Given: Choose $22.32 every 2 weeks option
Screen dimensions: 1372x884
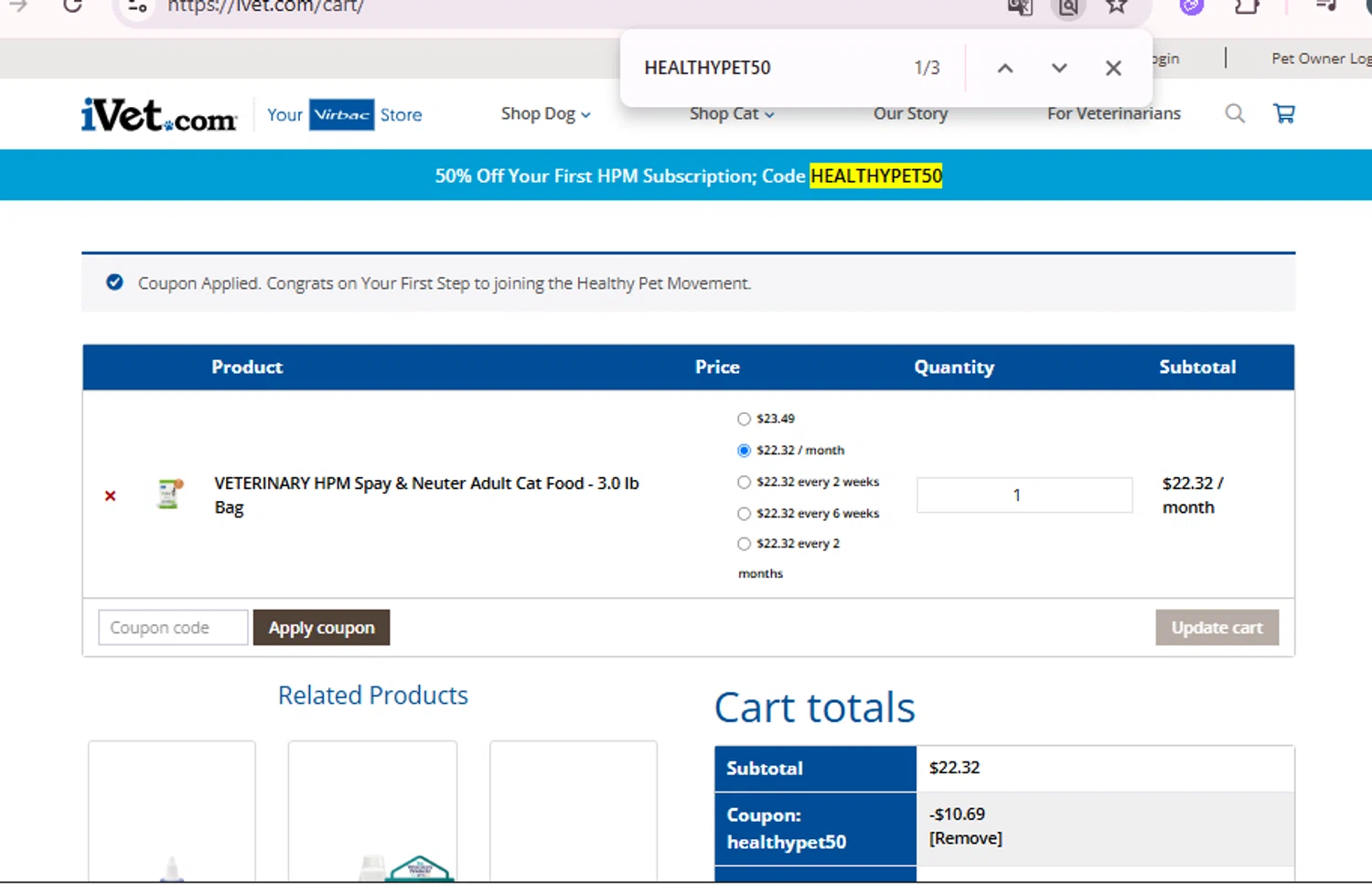Looking at the screenshot, I should point(744,482).
